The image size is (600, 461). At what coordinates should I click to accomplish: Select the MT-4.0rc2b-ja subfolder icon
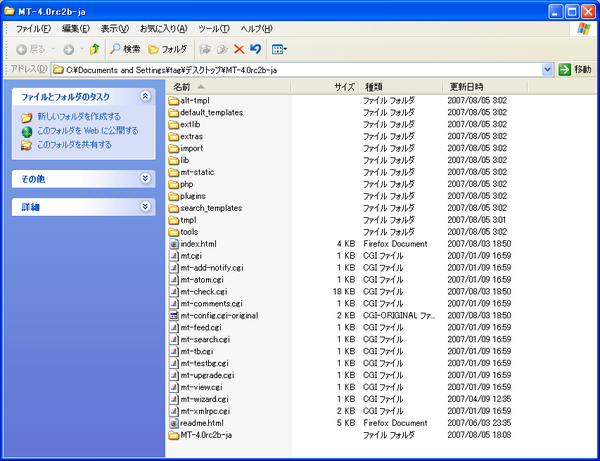[174, 435]
